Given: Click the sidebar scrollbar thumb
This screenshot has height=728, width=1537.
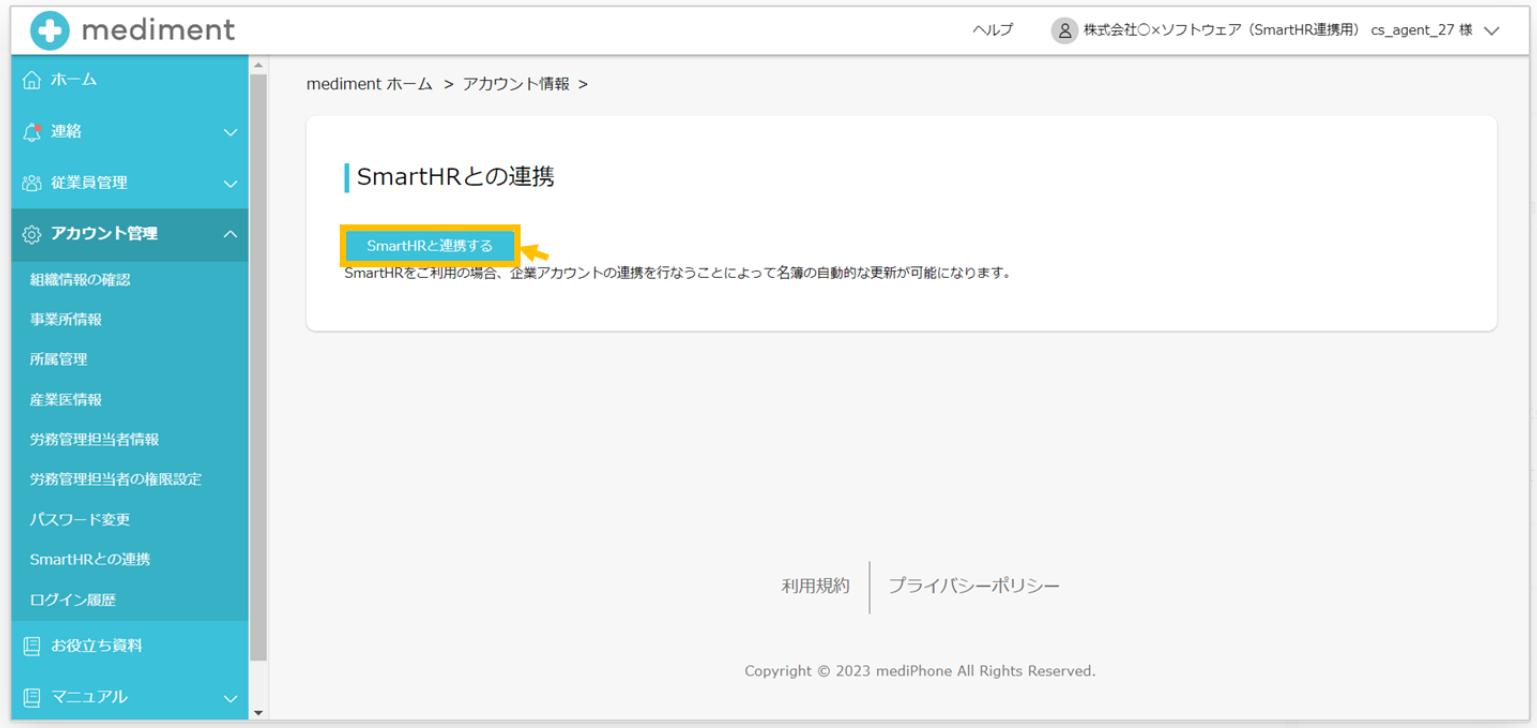Looking at the screenshot, I should (258, 367).
